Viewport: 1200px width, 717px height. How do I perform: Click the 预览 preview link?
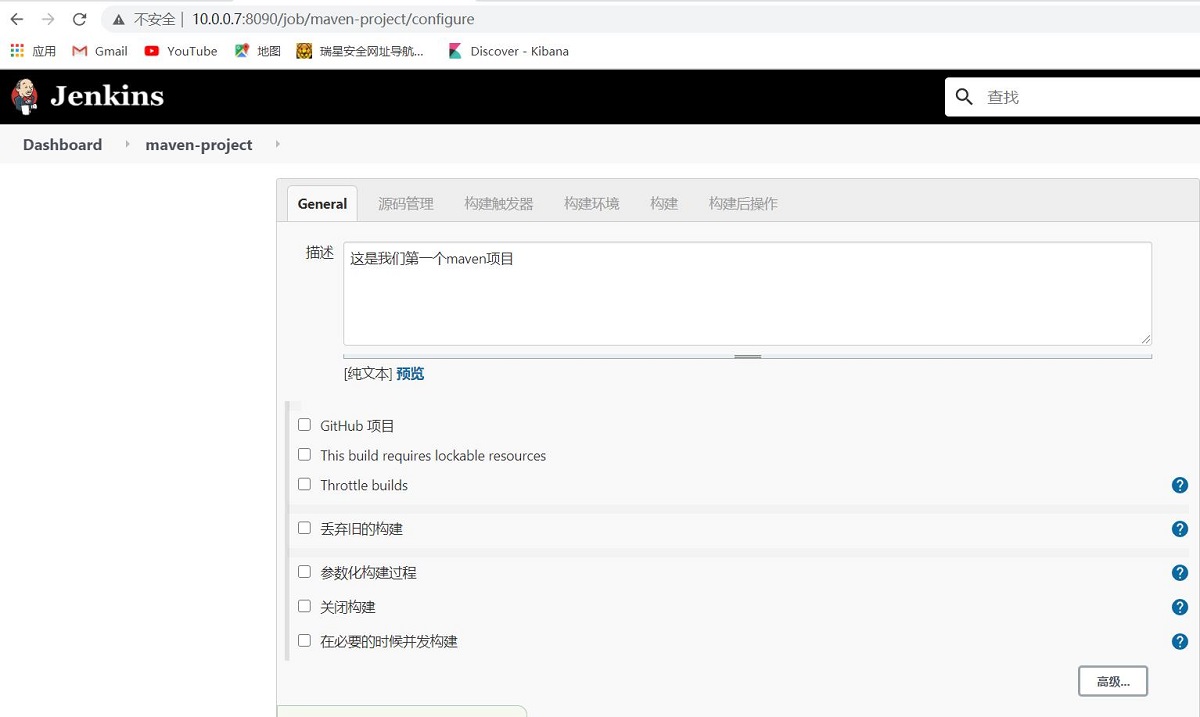(x=410, y=373)
